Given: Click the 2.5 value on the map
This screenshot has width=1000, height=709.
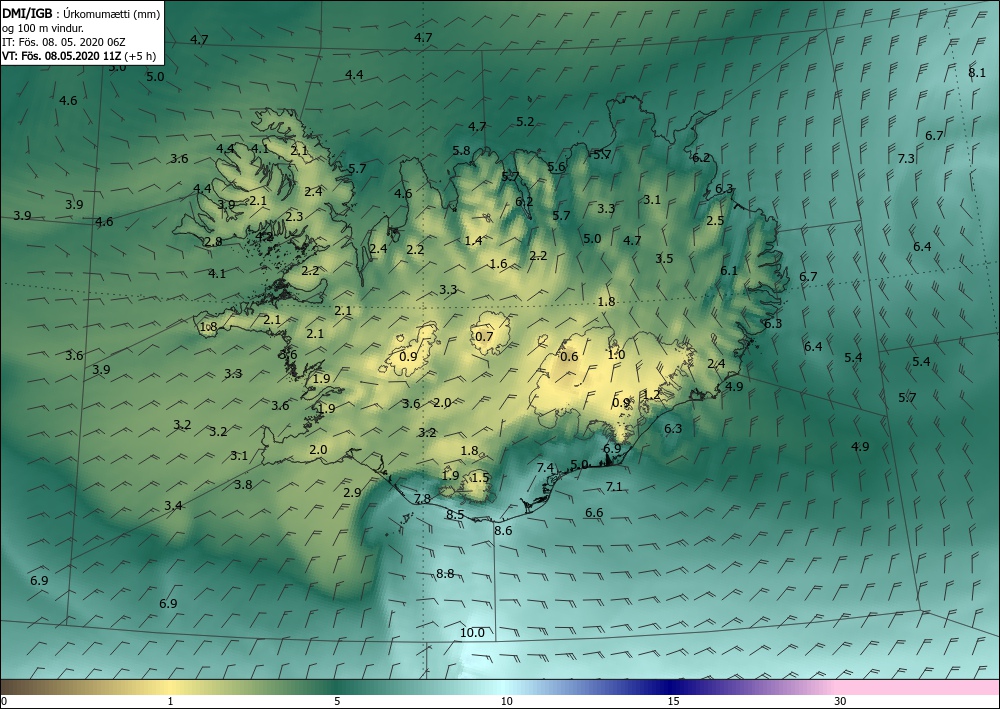Looking at the screenshot, I should 716,221.
